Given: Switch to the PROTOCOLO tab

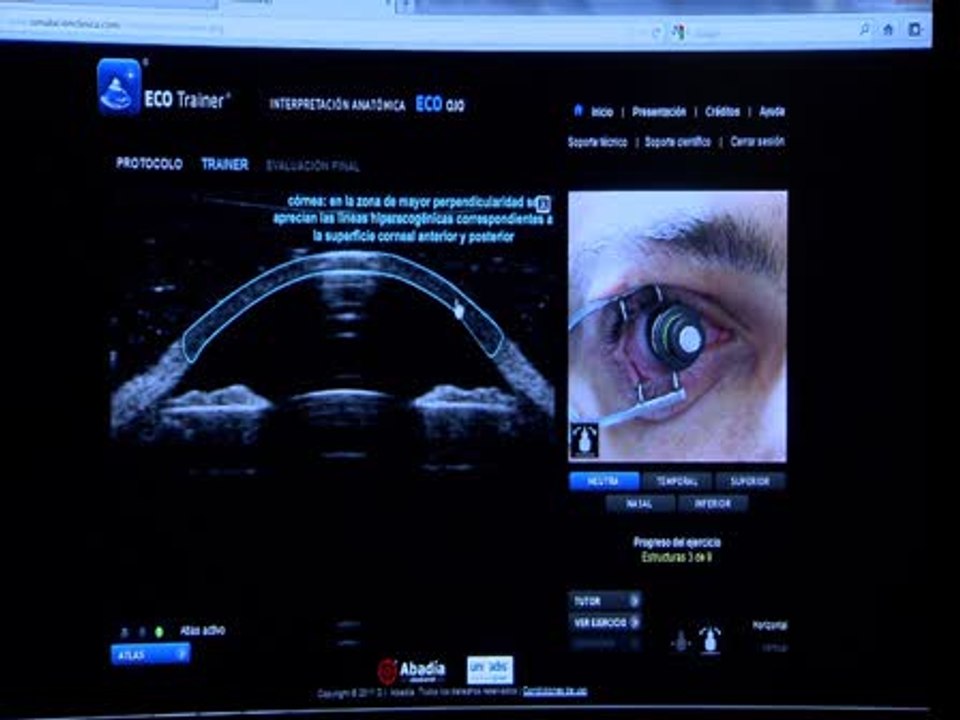Looking at the screenshot, I should click(x=149, y=164).
